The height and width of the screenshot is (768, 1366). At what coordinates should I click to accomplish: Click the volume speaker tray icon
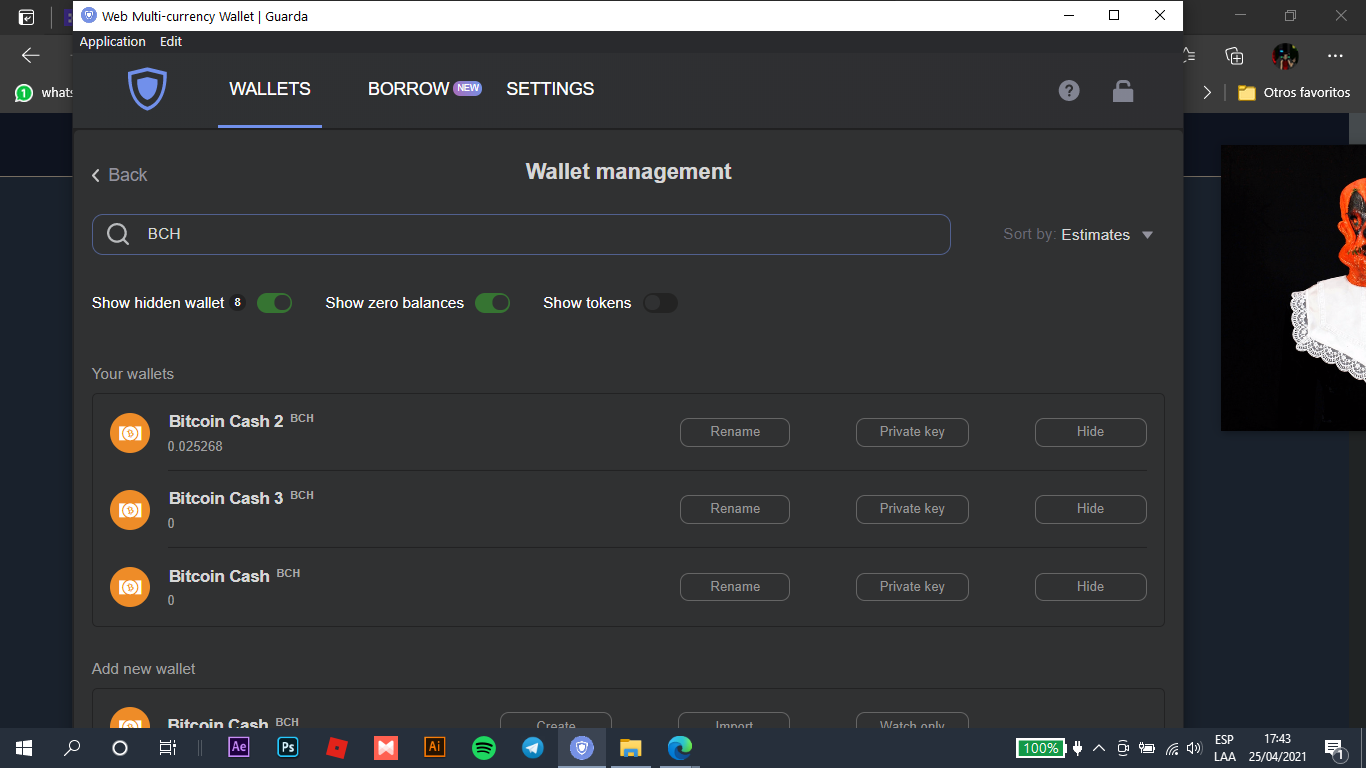click(x=1193, y=748)
